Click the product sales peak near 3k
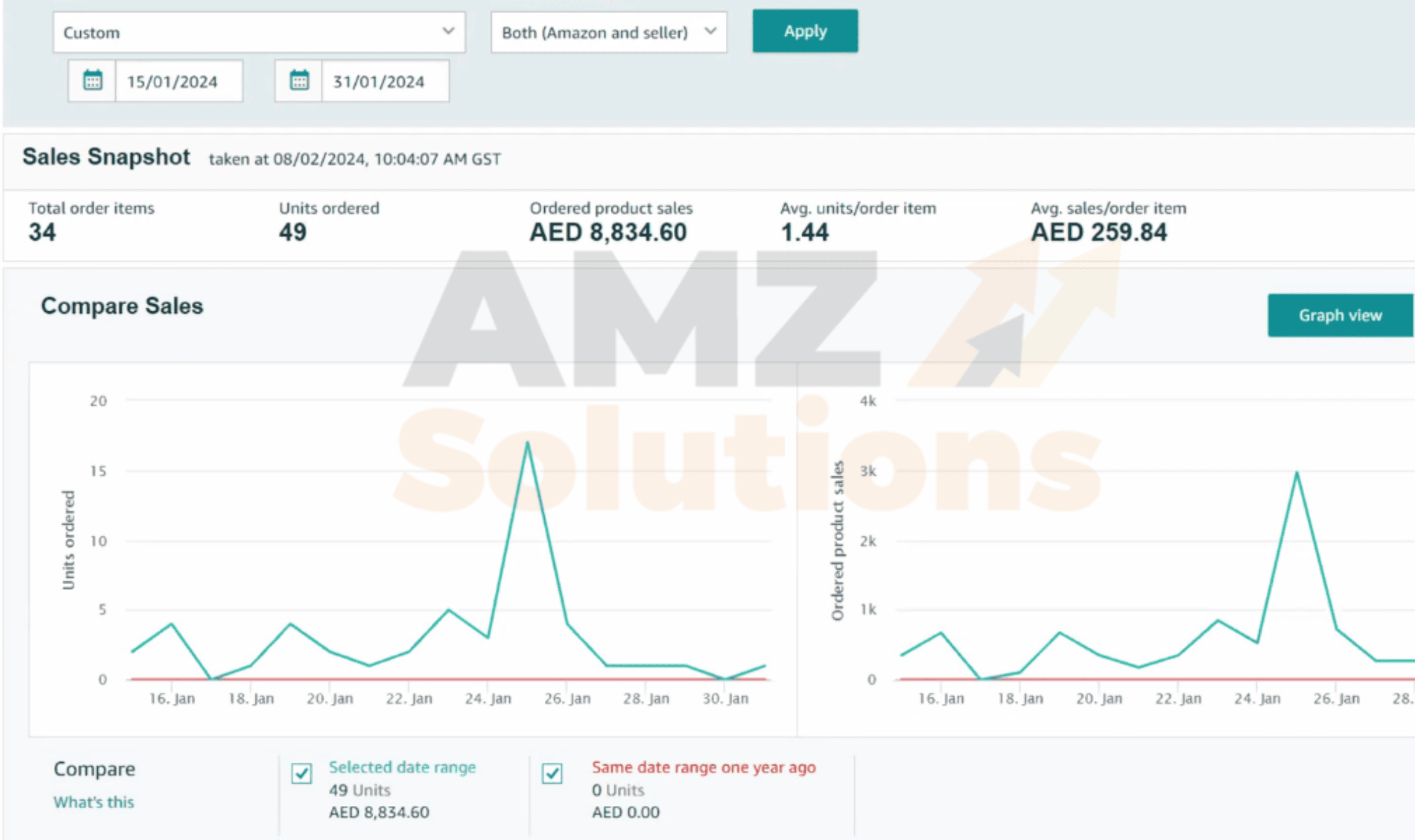The width and height of the screenshot is (1415, 840). 1296,473
